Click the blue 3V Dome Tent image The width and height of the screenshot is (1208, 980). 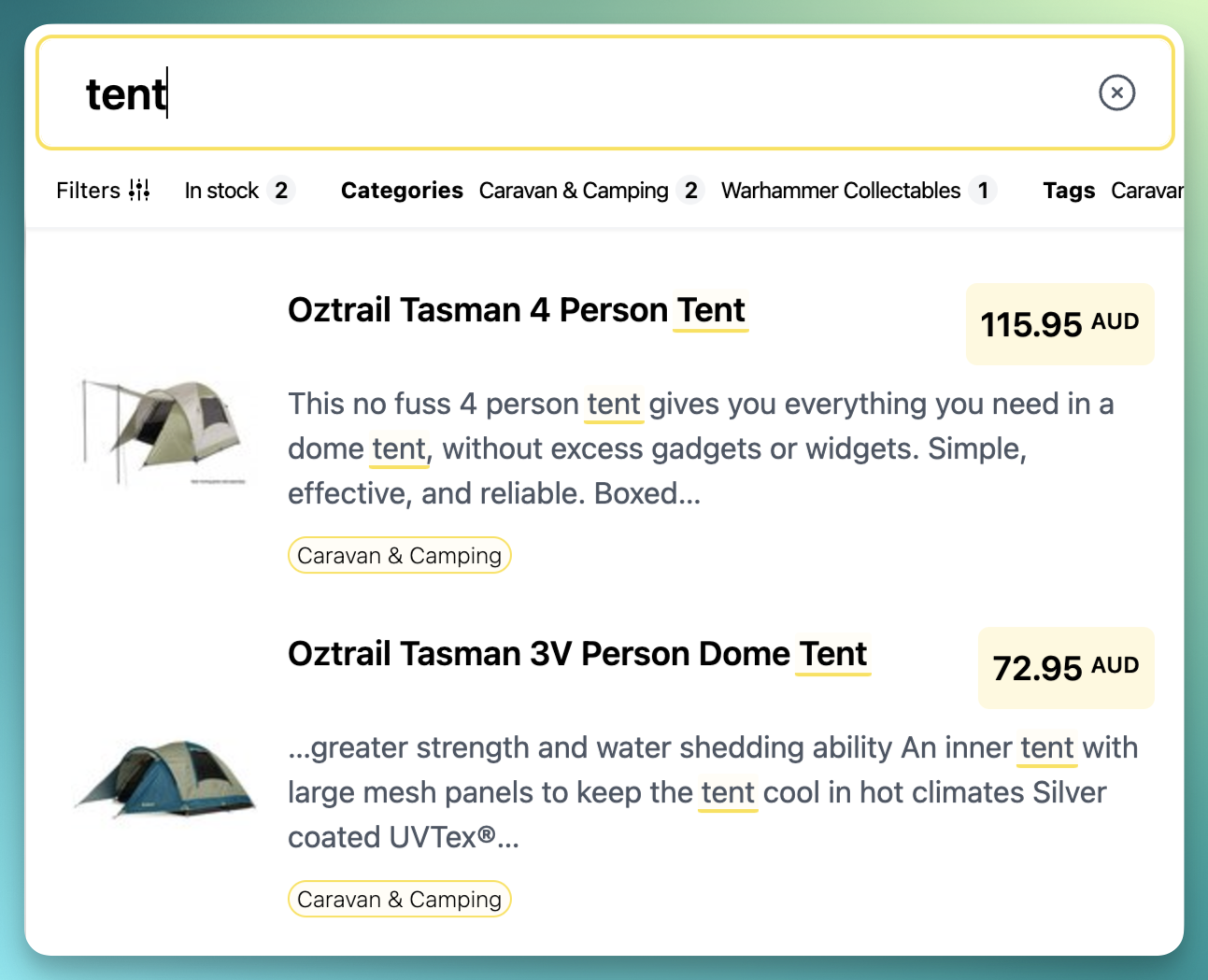point(165,777)
